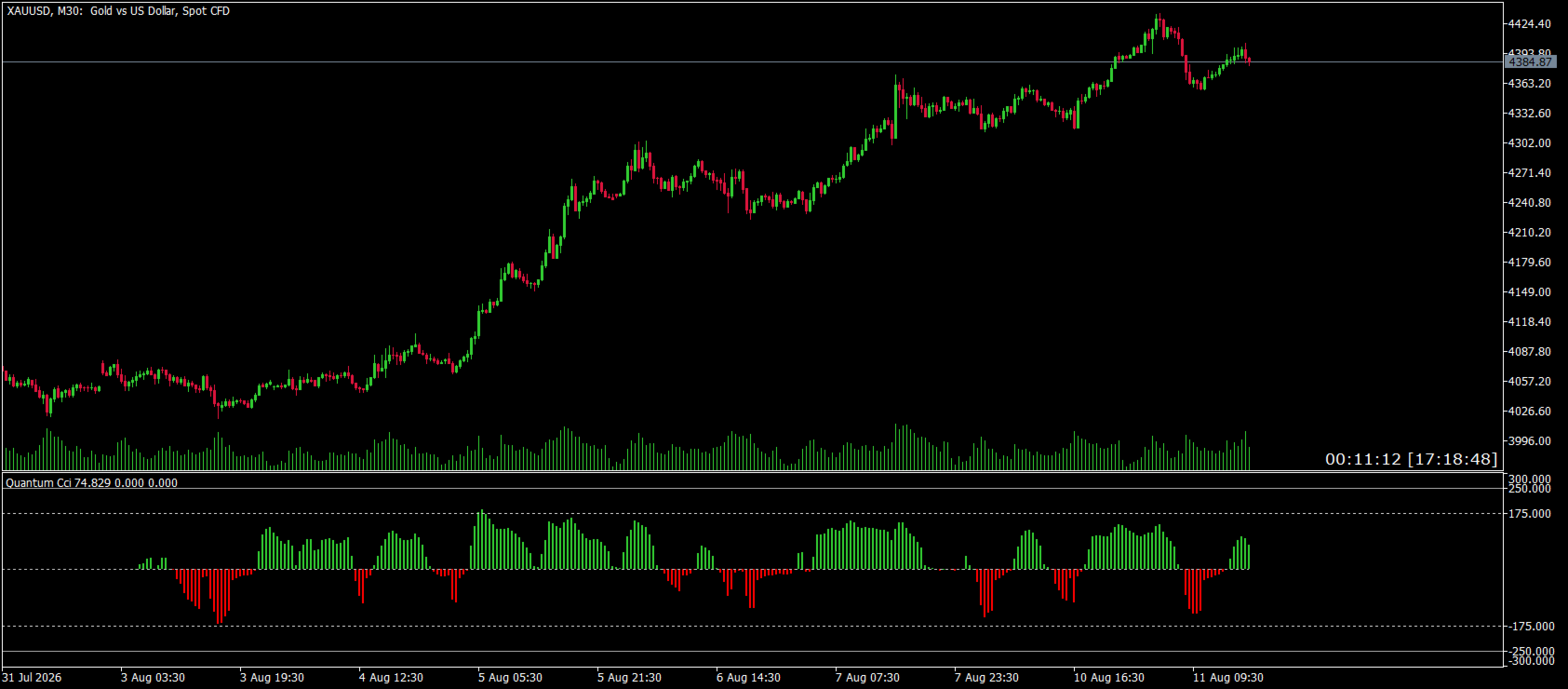The image size is (1568, 689).
Task: Click the 7 Aug 07:30 time label
Action: tap(867, 677)
